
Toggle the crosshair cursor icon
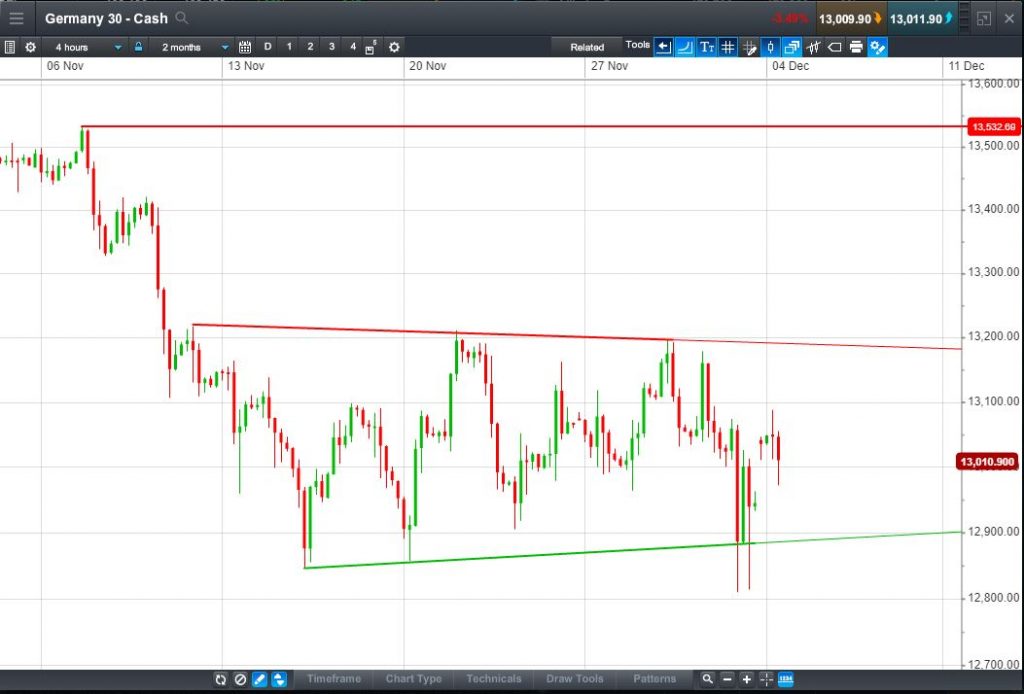[x=766, y=679]
